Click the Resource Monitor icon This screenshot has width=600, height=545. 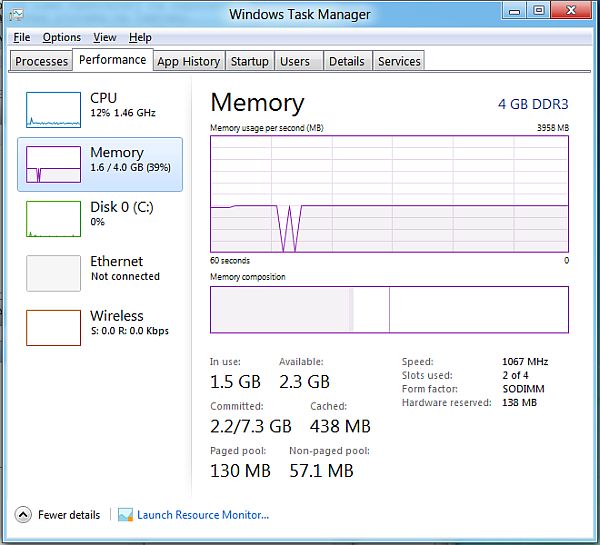pos(125,515)
